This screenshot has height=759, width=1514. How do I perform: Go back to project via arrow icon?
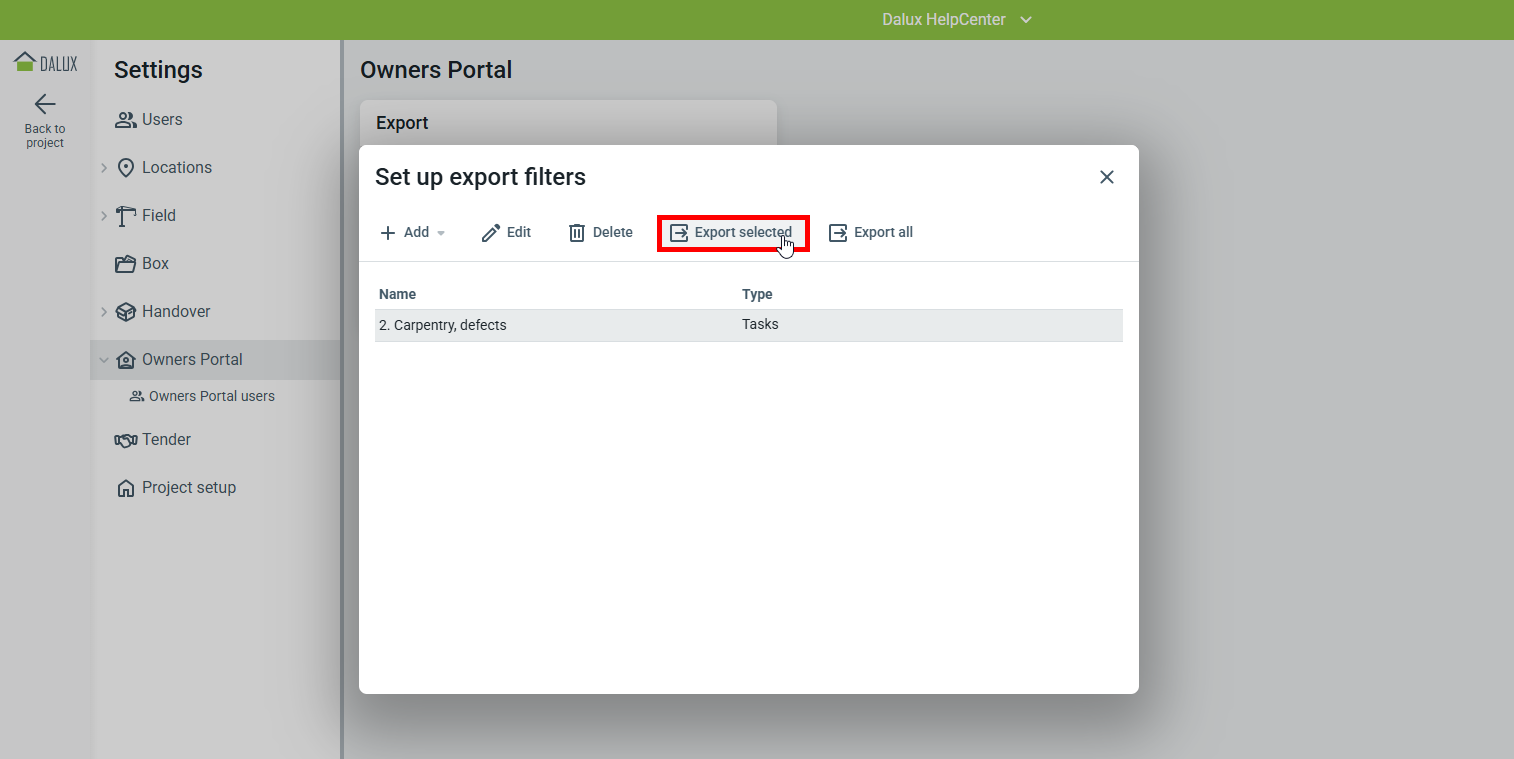tap(45, 104)
